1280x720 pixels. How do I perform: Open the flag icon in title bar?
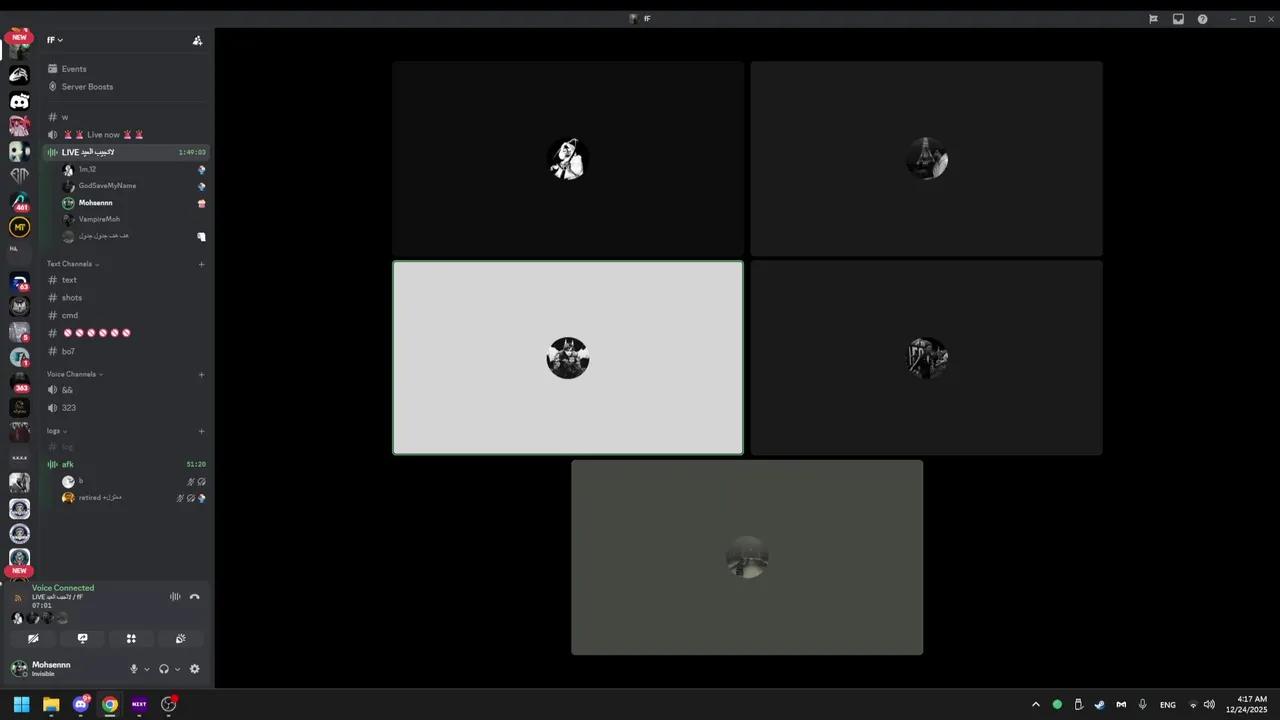1153,19
